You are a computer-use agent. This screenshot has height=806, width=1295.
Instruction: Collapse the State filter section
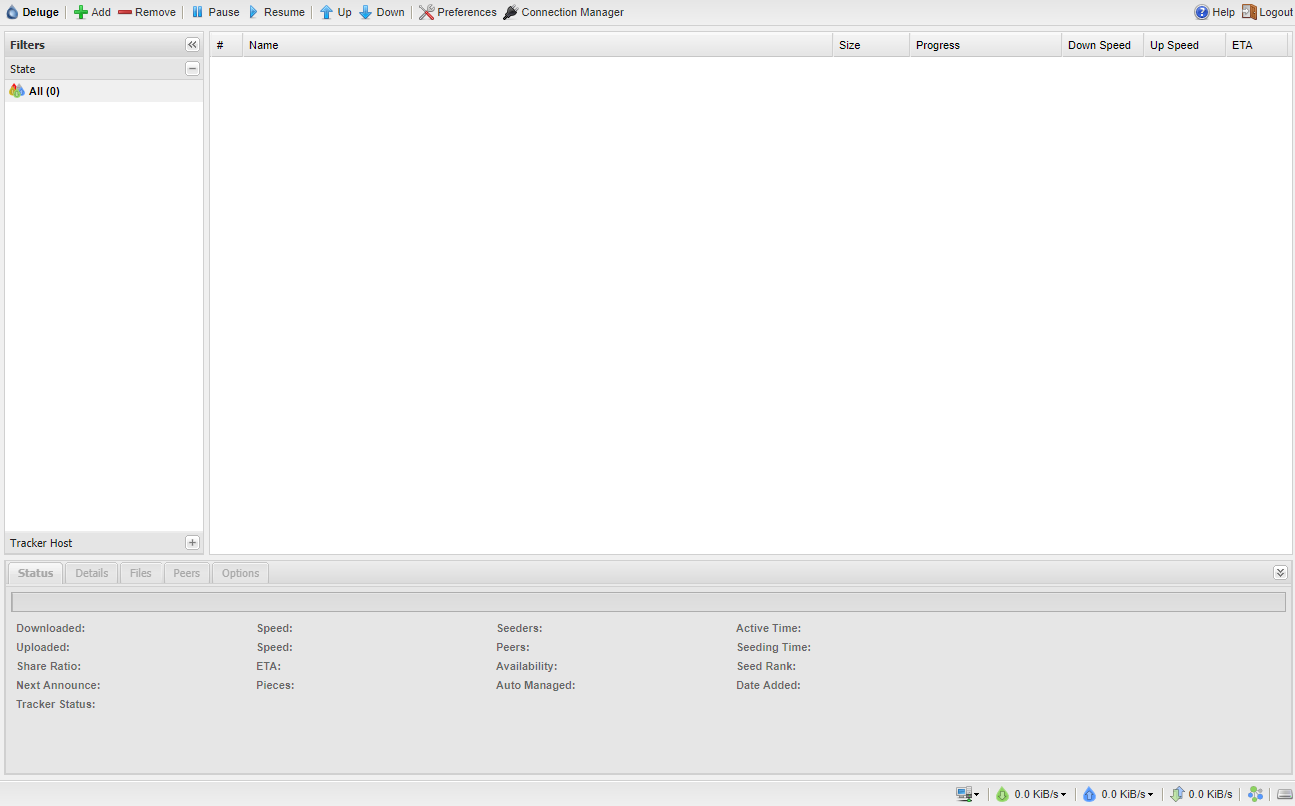[192, 69]
